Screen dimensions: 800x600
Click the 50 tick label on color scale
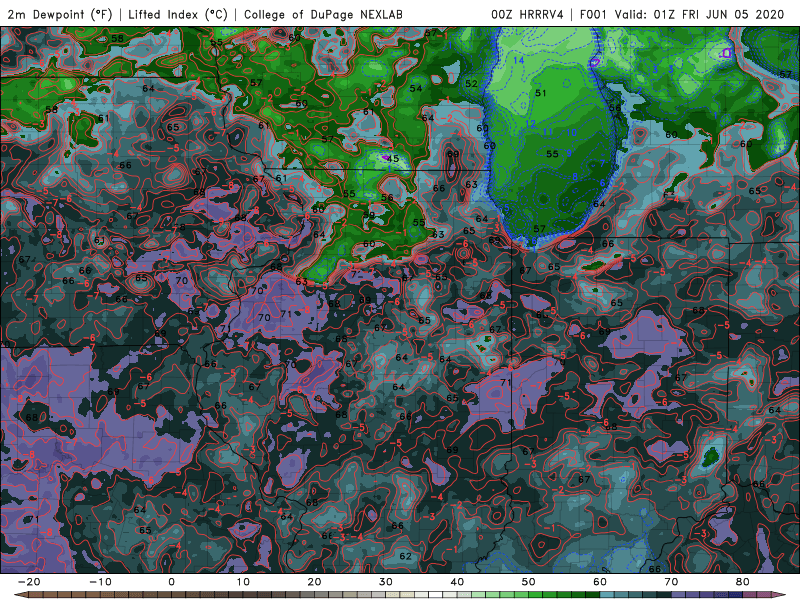(x=529, y=582)
